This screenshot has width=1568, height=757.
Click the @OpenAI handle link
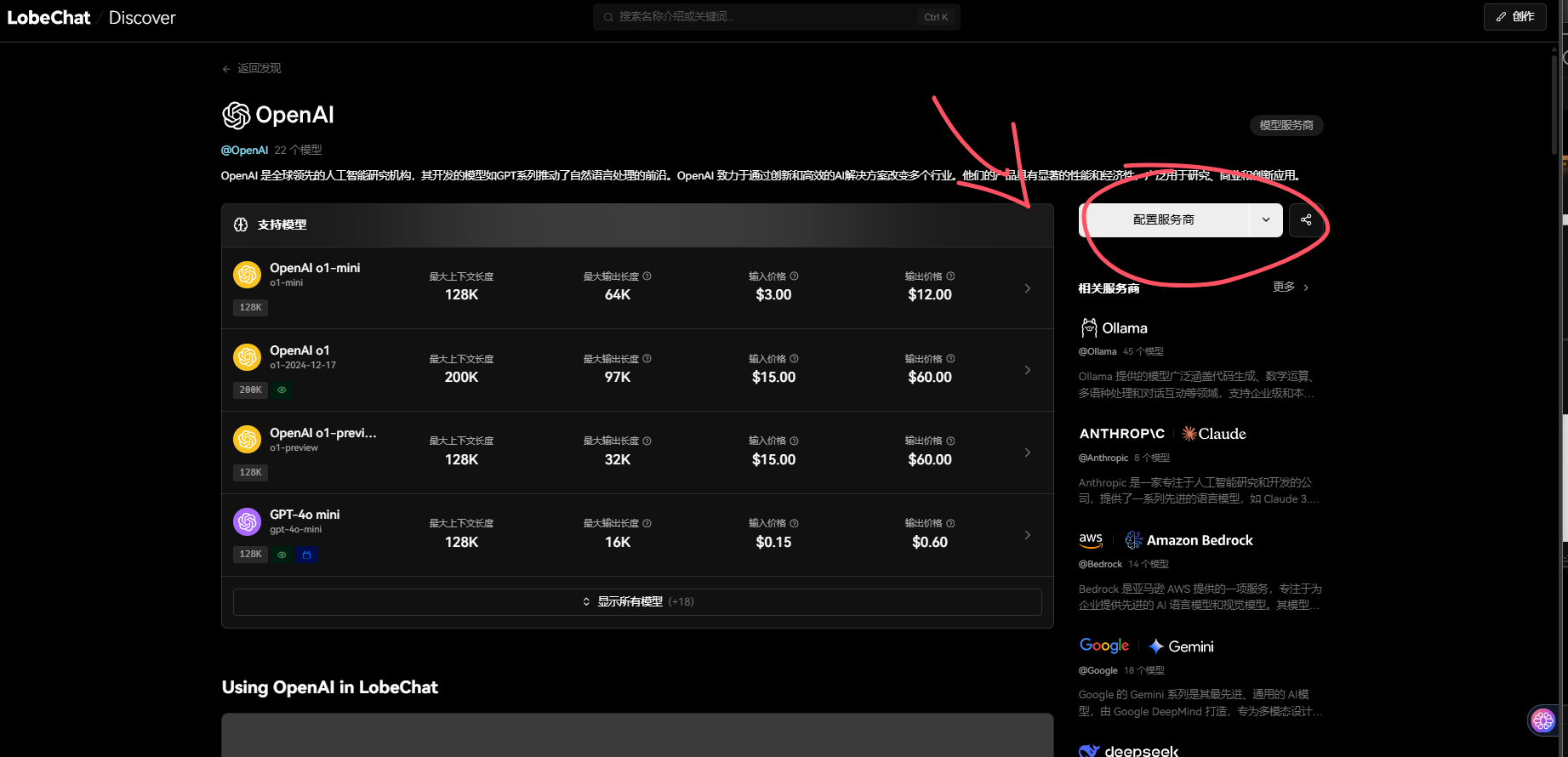coord(244,150)
